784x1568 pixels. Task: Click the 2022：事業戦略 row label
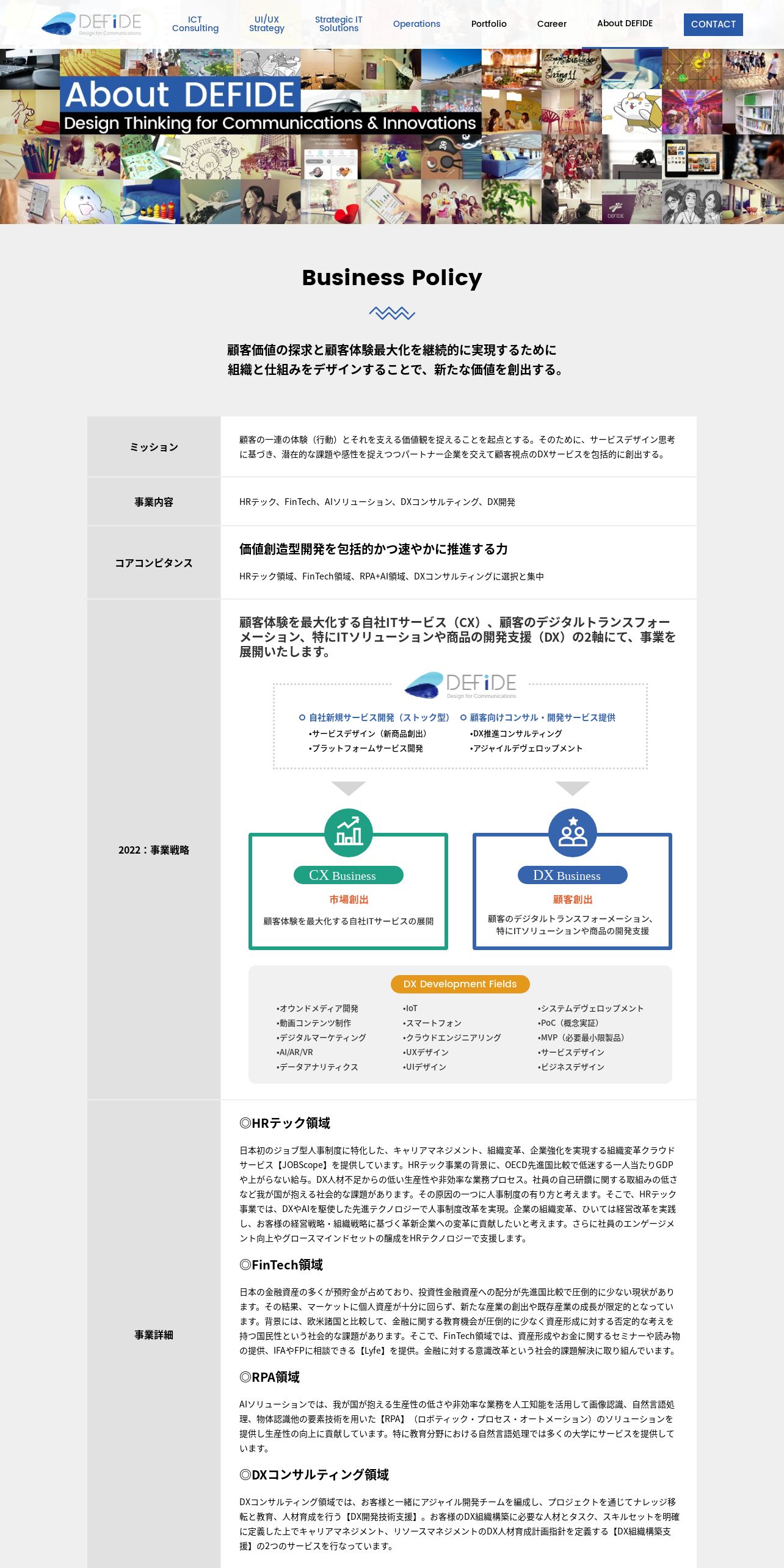pos(154,850)
